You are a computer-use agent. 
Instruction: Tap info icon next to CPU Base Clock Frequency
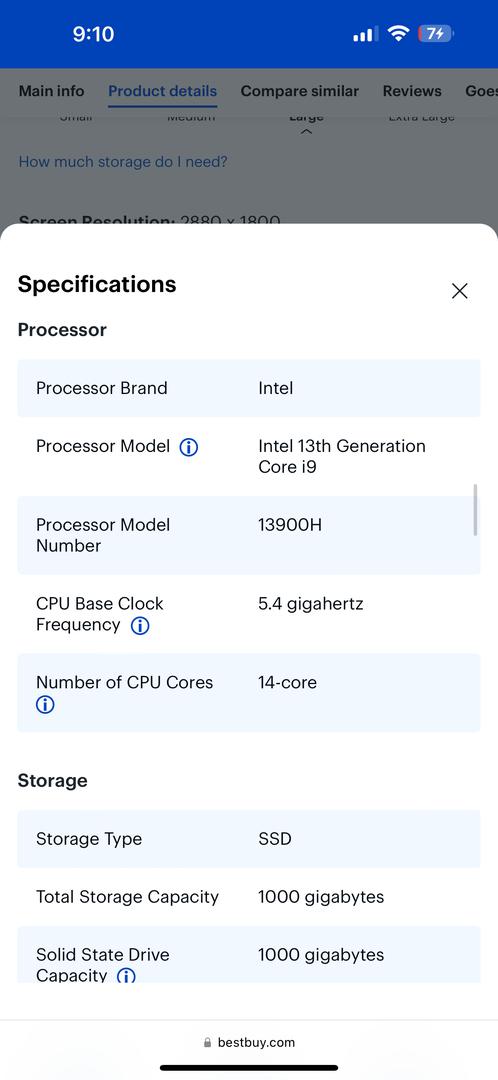[x=140, y=625]
